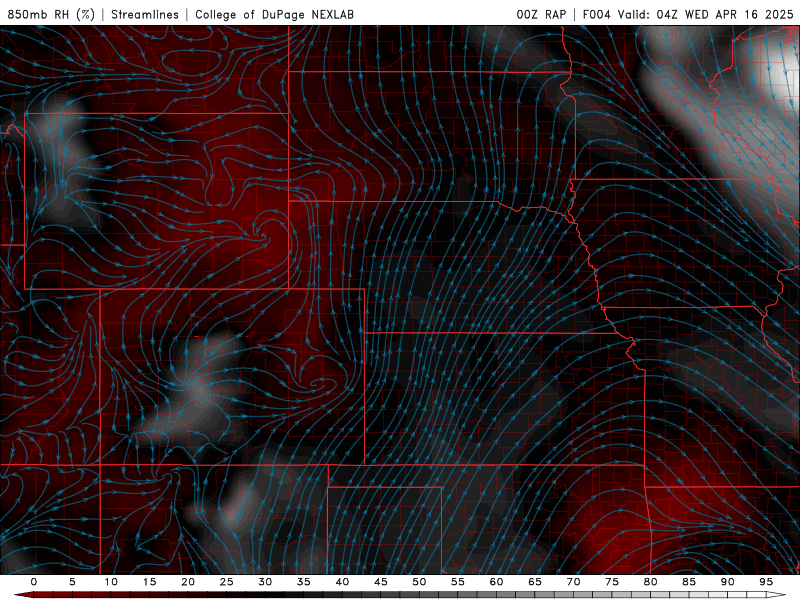Click the "Streamlines" label in the header
The height and width of the screenshot is (600, 800).
(145, 14)
